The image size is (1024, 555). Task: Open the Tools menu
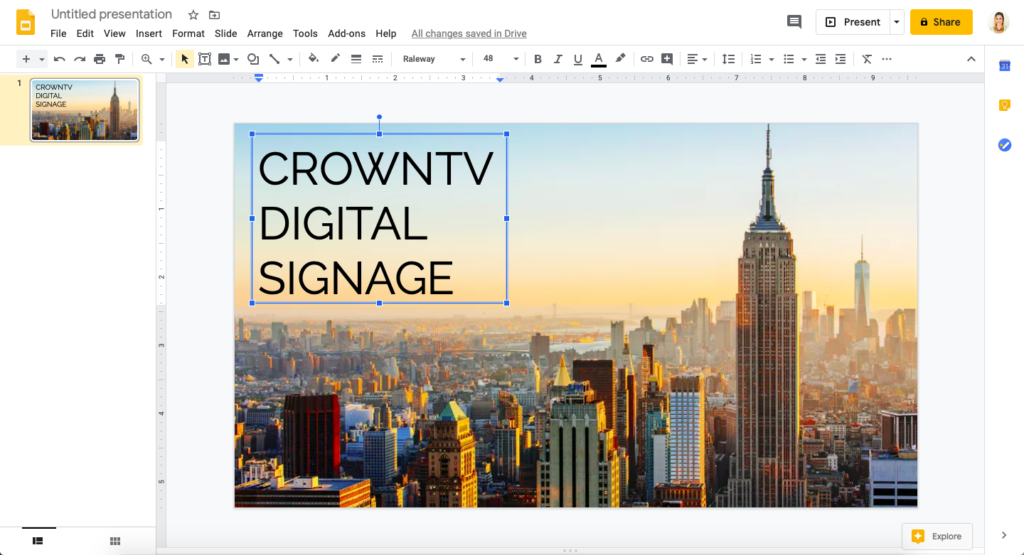[305, 33]
